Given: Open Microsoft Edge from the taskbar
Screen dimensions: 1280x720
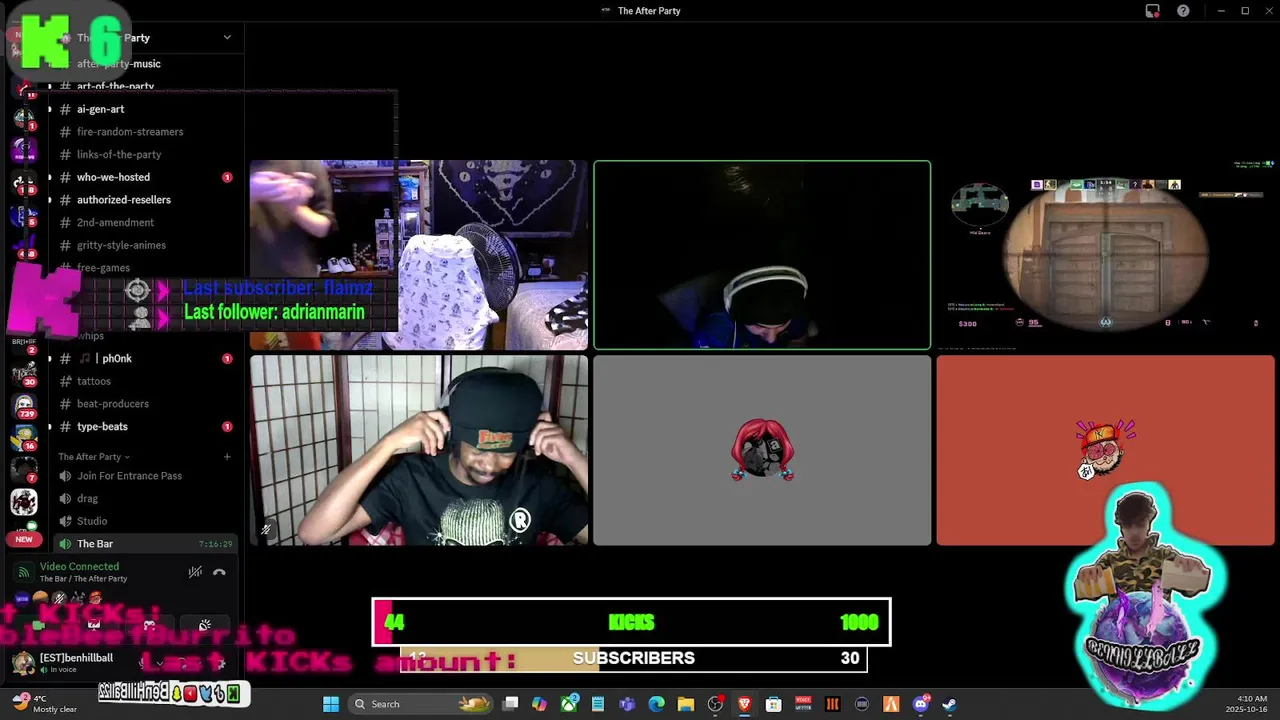Looking at the screenshot, I should coord(656,704).
